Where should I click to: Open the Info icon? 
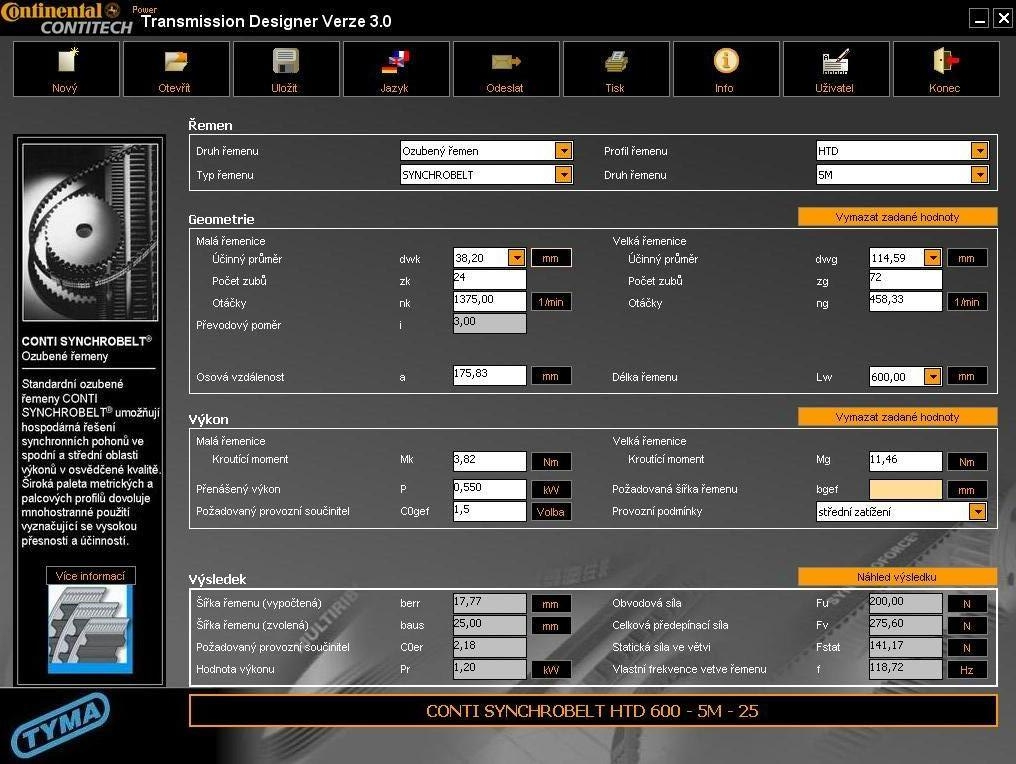[x=726, y=69]
